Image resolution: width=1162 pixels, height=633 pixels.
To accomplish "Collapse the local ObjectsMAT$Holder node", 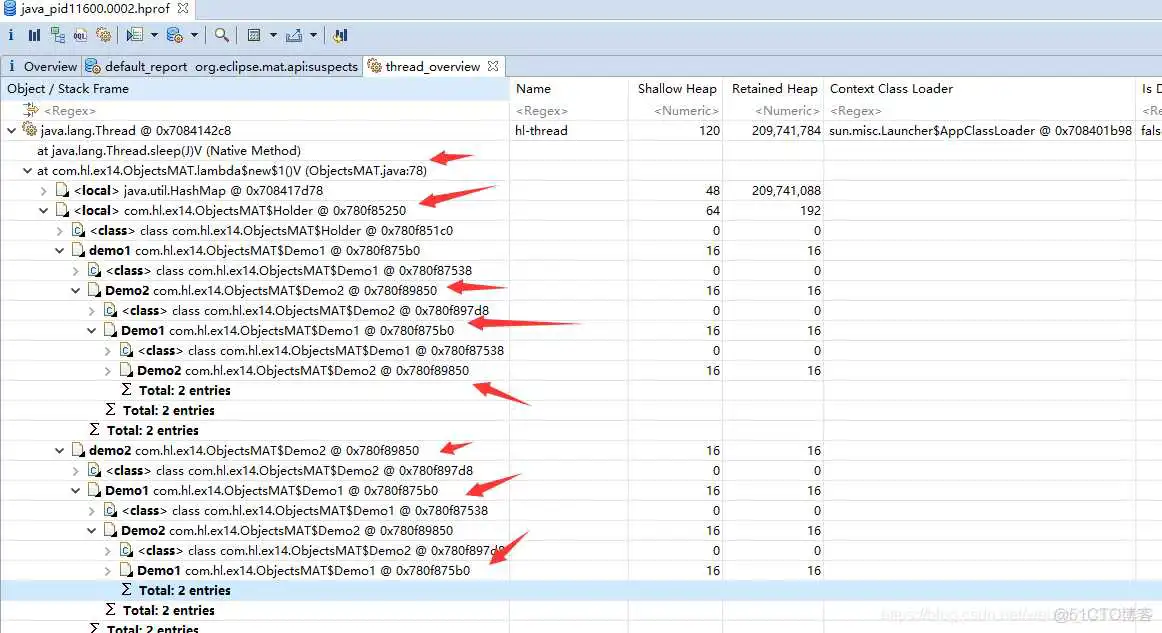I will click(x=44, y=211).
